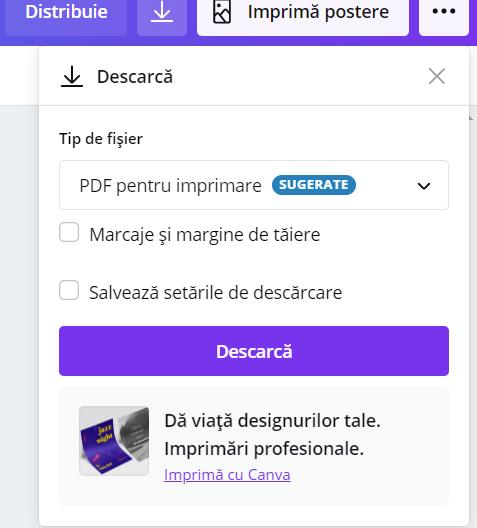Click the Descarcă panel title text

click(x=135, y=77)
